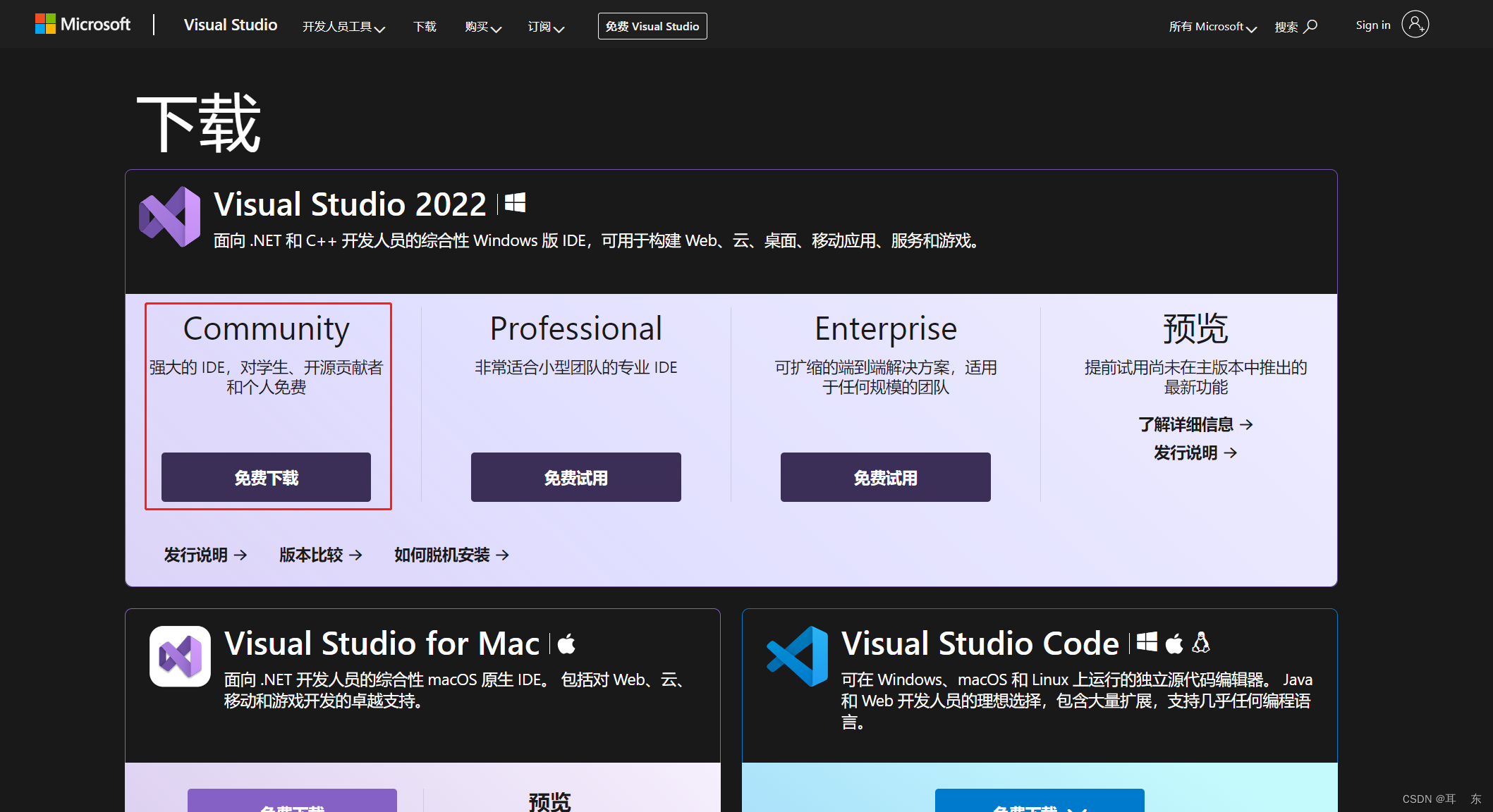The image size is (1493, 812).
Task: Click the Visual Studio nav link
Action: [230, 25]
